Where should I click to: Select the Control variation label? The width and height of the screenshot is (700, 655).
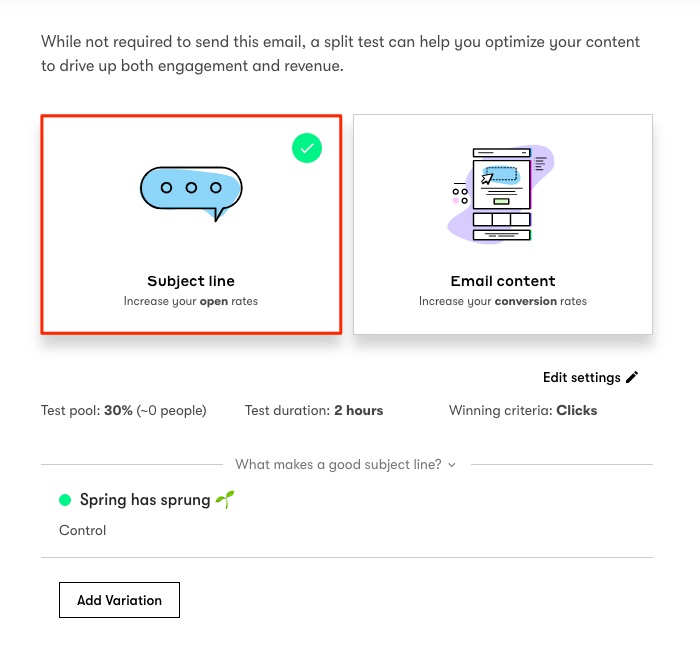click(83, 530)
